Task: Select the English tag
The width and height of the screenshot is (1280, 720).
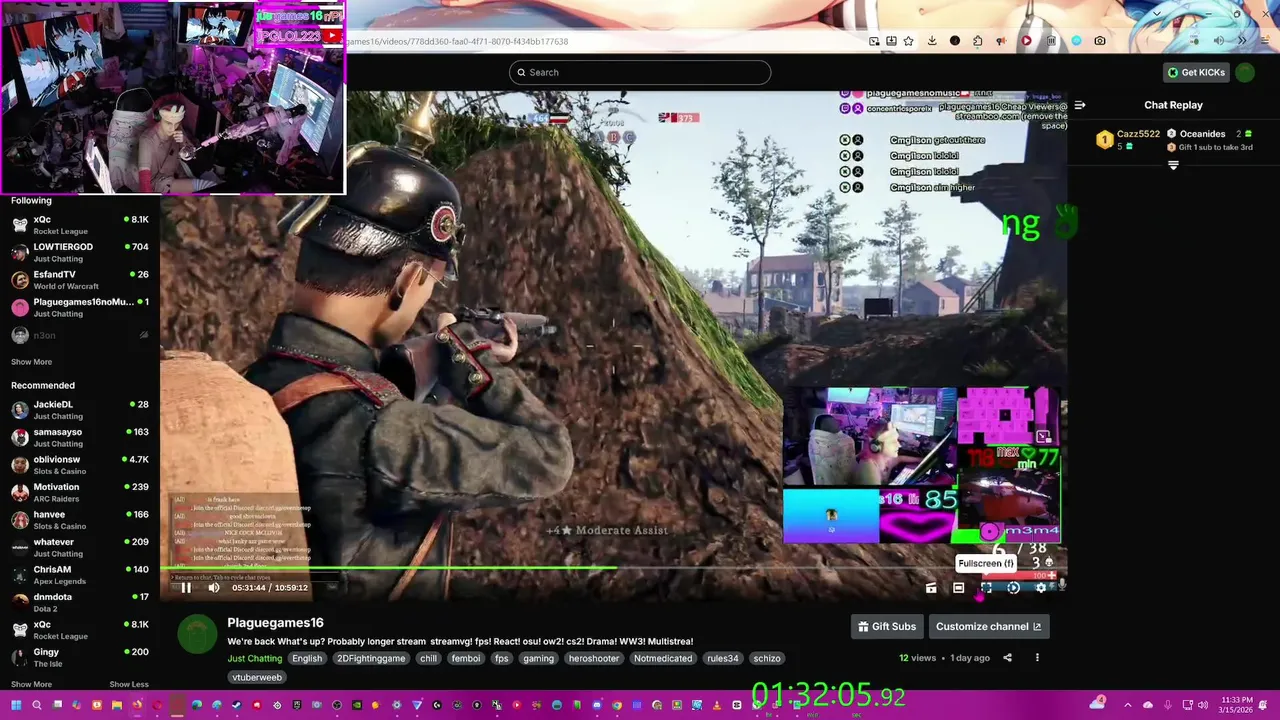Action: pos(307,658)
